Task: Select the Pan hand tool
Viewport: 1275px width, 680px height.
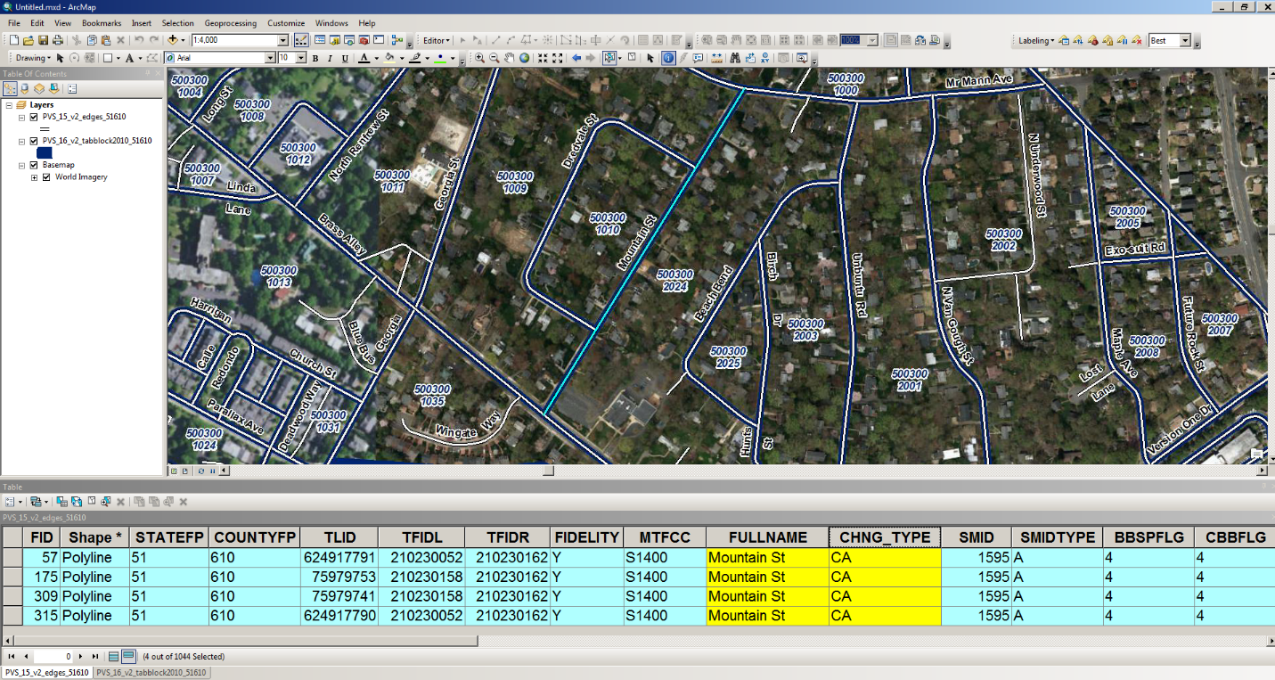Action: click(x=509, y=58)
